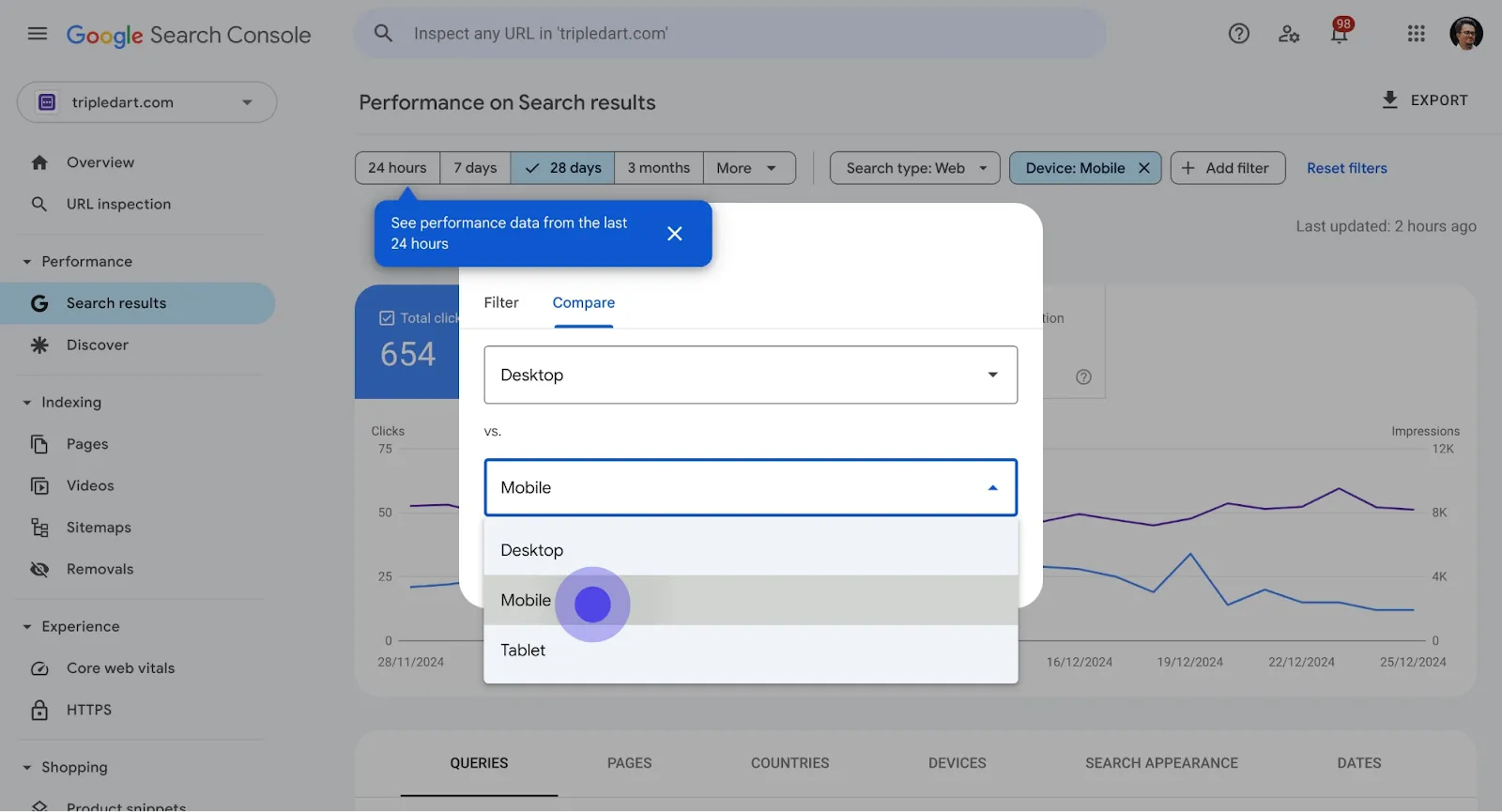Image resolution: width=1502 pixels, height=812 pixels.
Task: Open the Google apps grid
Action: click(x=1417, y=34)
